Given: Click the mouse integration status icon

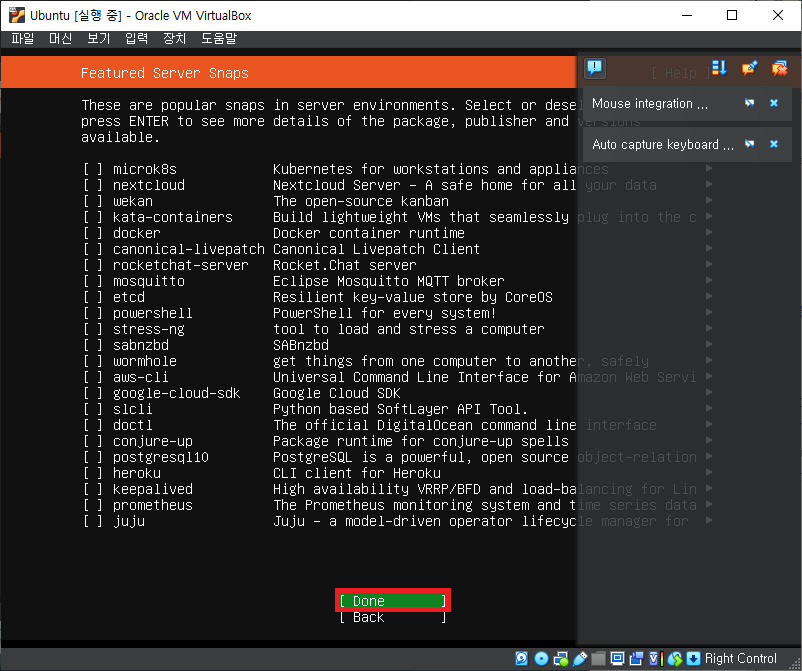Looking at the screenshot, I should (675, 659).
